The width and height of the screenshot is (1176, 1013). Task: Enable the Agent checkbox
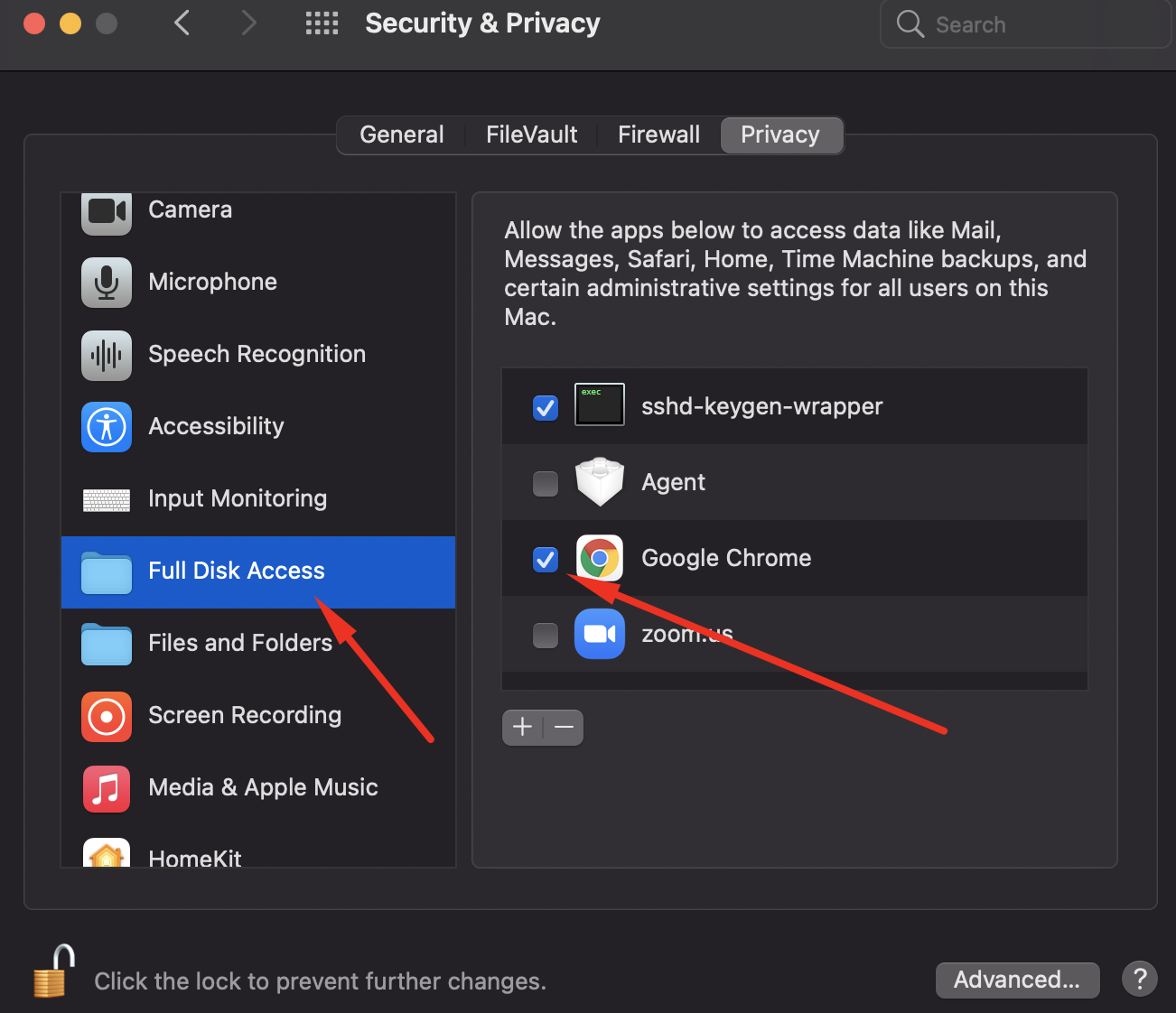[546, 483]
